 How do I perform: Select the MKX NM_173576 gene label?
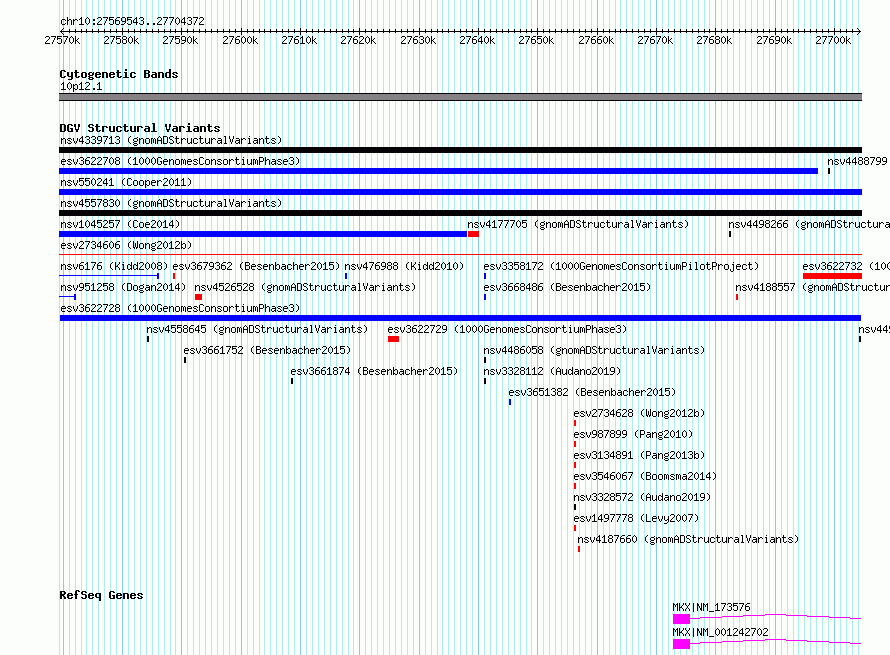click(x=711, y=607)
